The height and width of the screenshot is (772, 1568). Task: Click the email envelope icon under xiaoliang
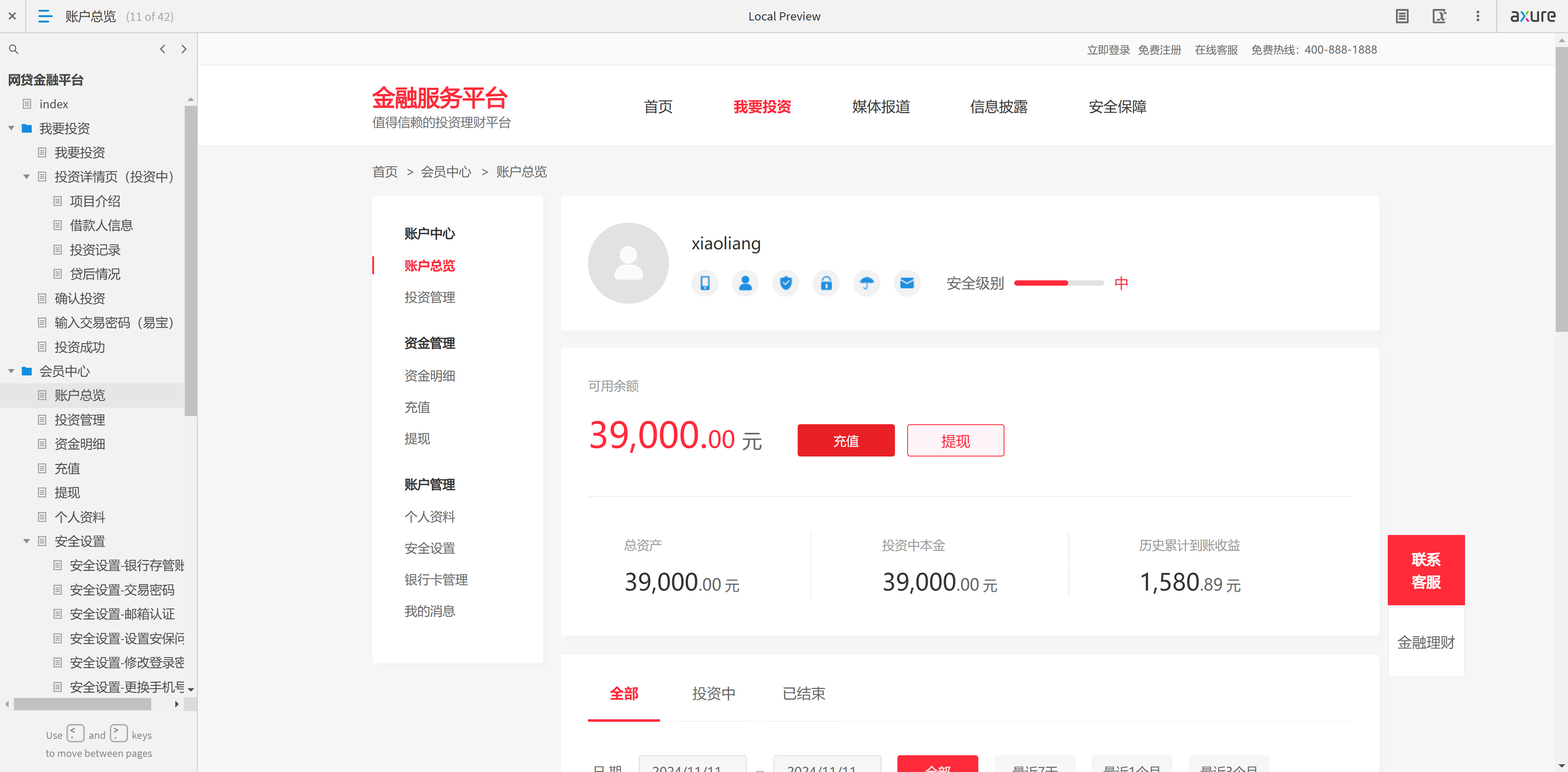(x=907, y=283)
